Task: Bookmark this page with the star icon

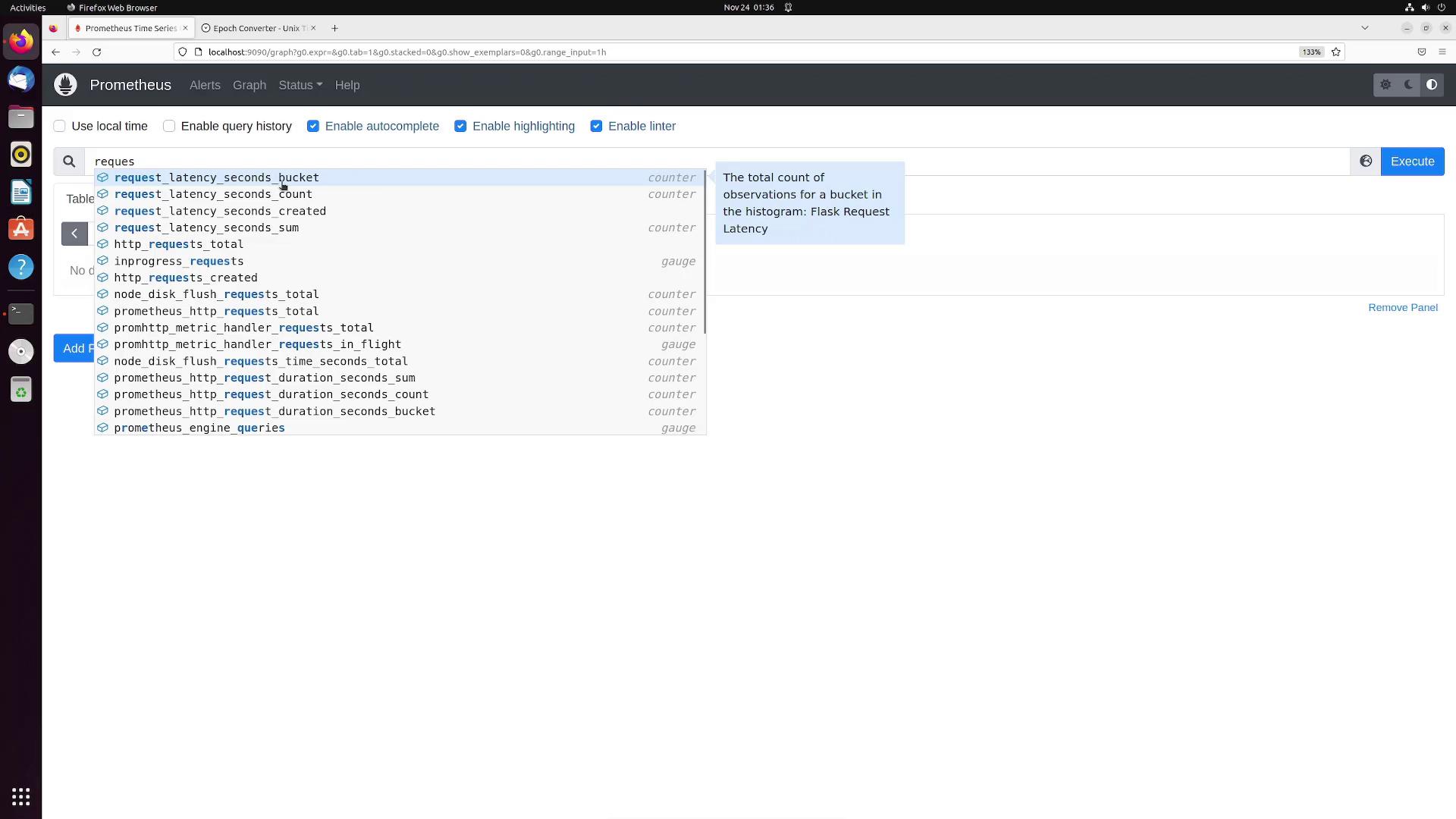Action: tap(1336, 52)
